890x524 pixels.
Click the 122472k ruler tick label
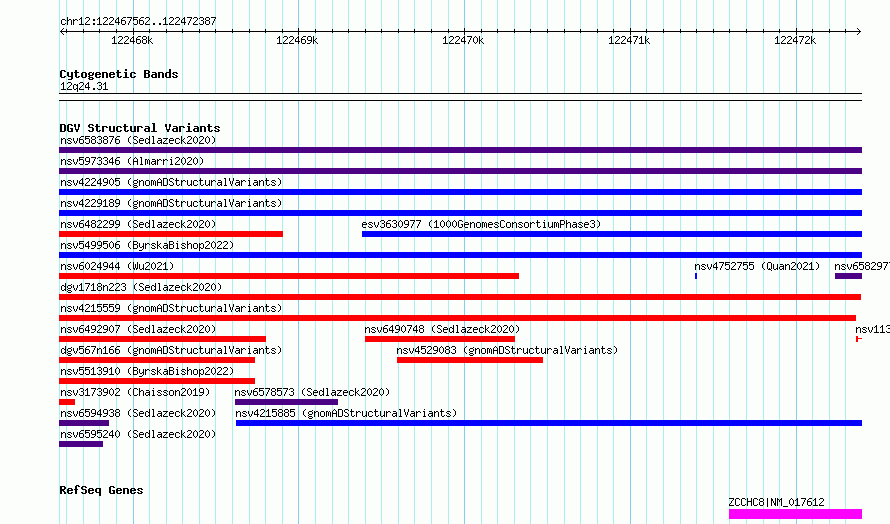(x=795, y=40)
